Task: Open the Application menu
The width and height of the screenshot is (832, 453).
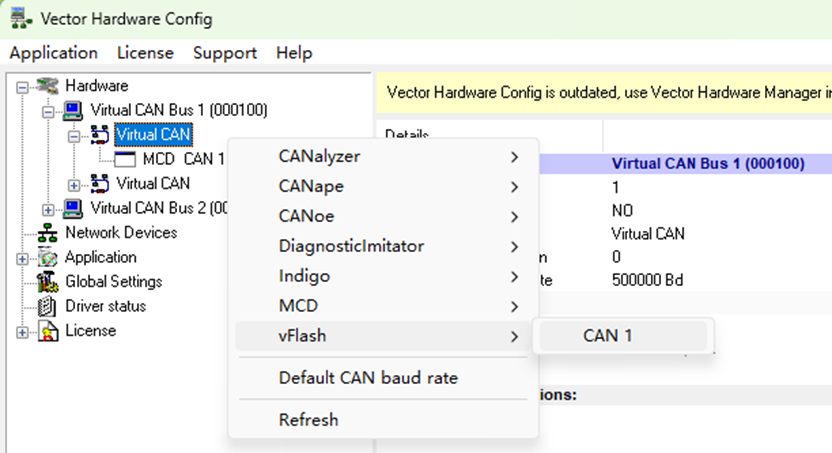Action: pos(54,53)
